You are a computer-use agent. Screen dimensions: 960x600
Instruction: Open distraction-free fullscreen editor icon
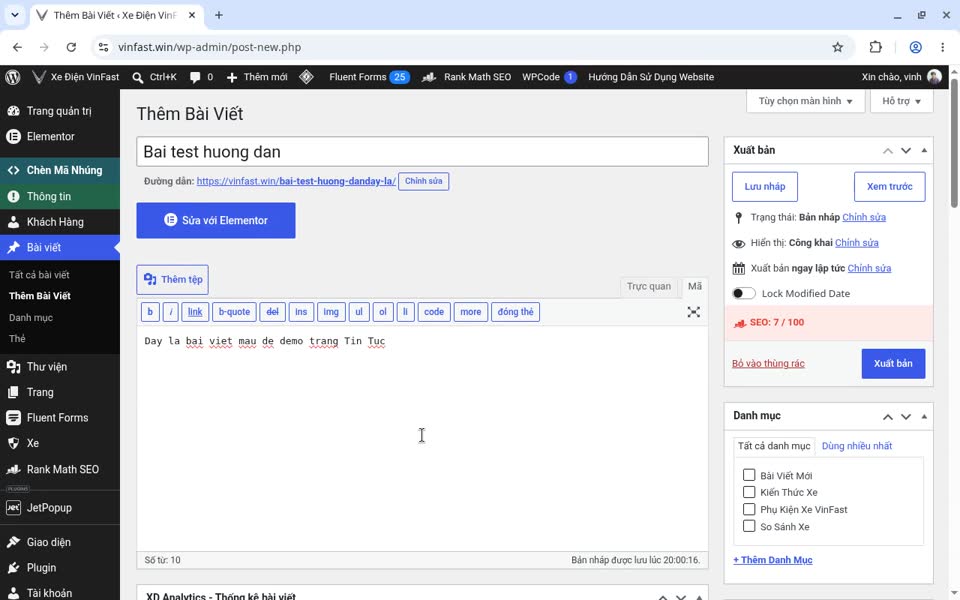tap(693, 312)
